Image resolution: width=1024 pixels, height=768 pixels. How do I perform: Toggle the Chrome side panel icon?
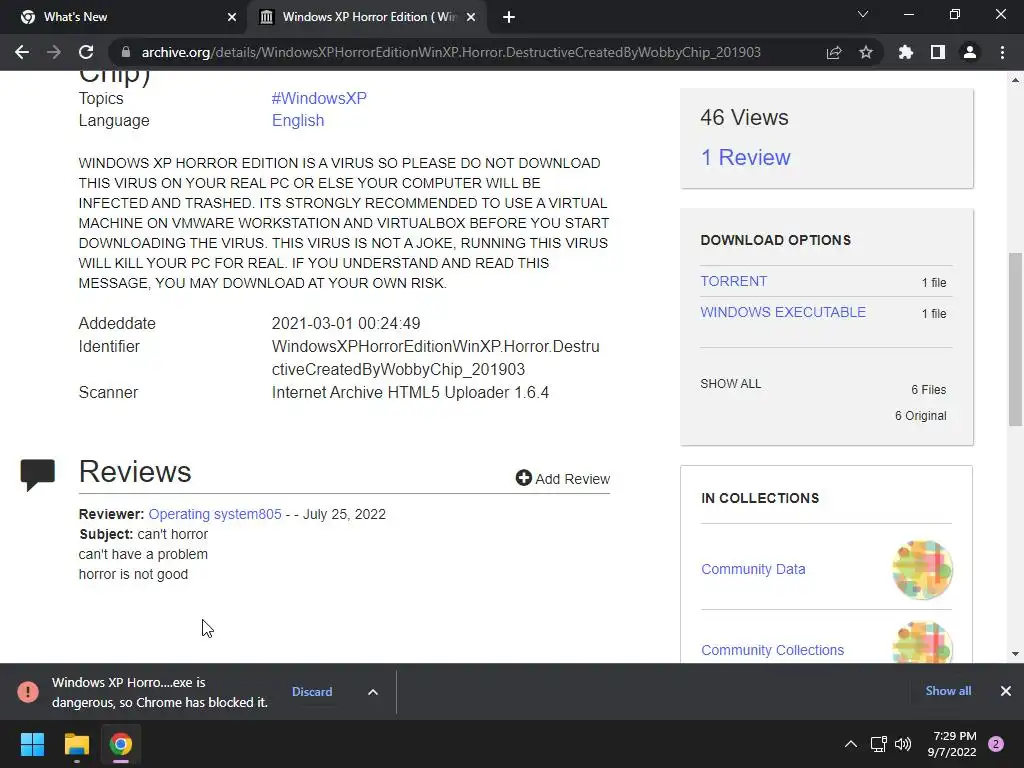(x=938, y=52)
